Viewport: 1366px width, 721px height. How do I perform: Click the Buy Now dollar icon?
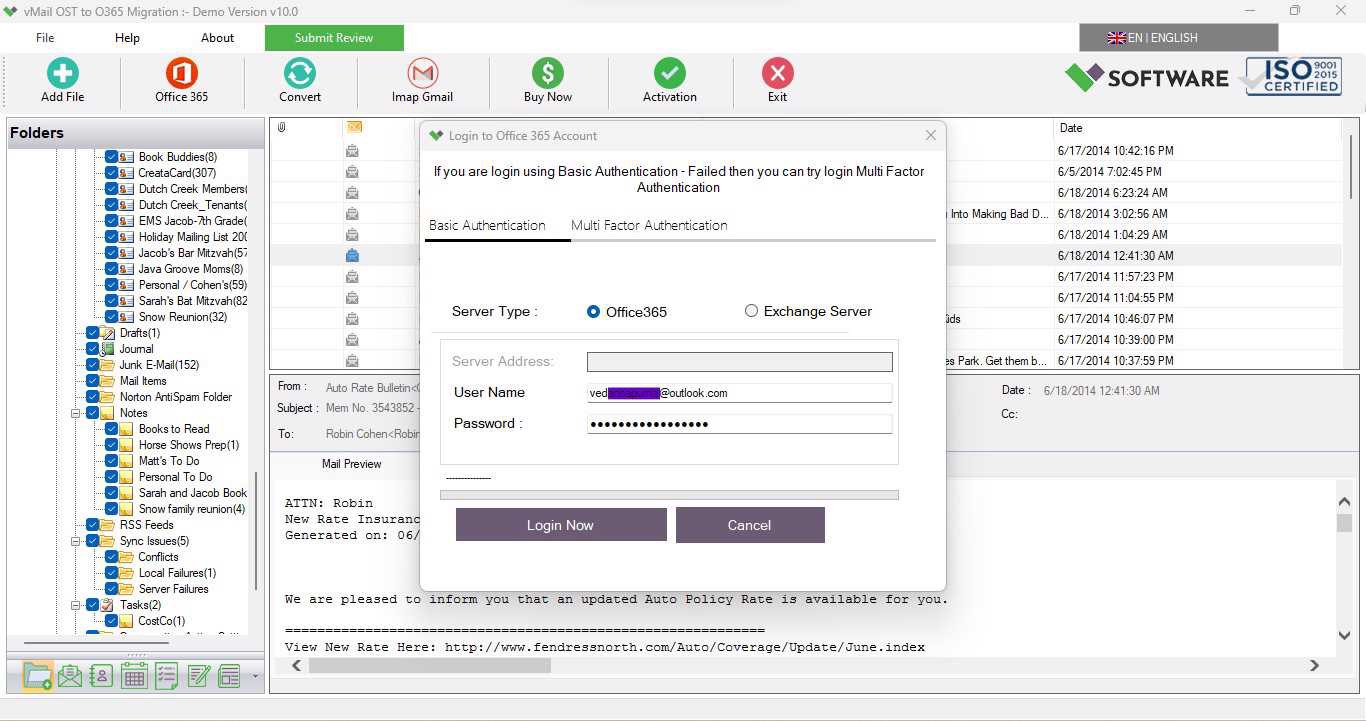click(x=548, y=74)
